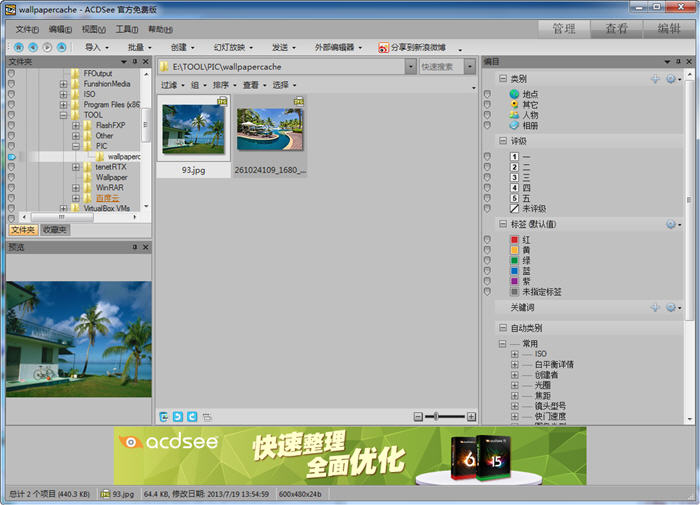This screenshot has width=700, height=505.
Task: Click the 未评级 (unrated) slash icon
Action: click(514, 207)
